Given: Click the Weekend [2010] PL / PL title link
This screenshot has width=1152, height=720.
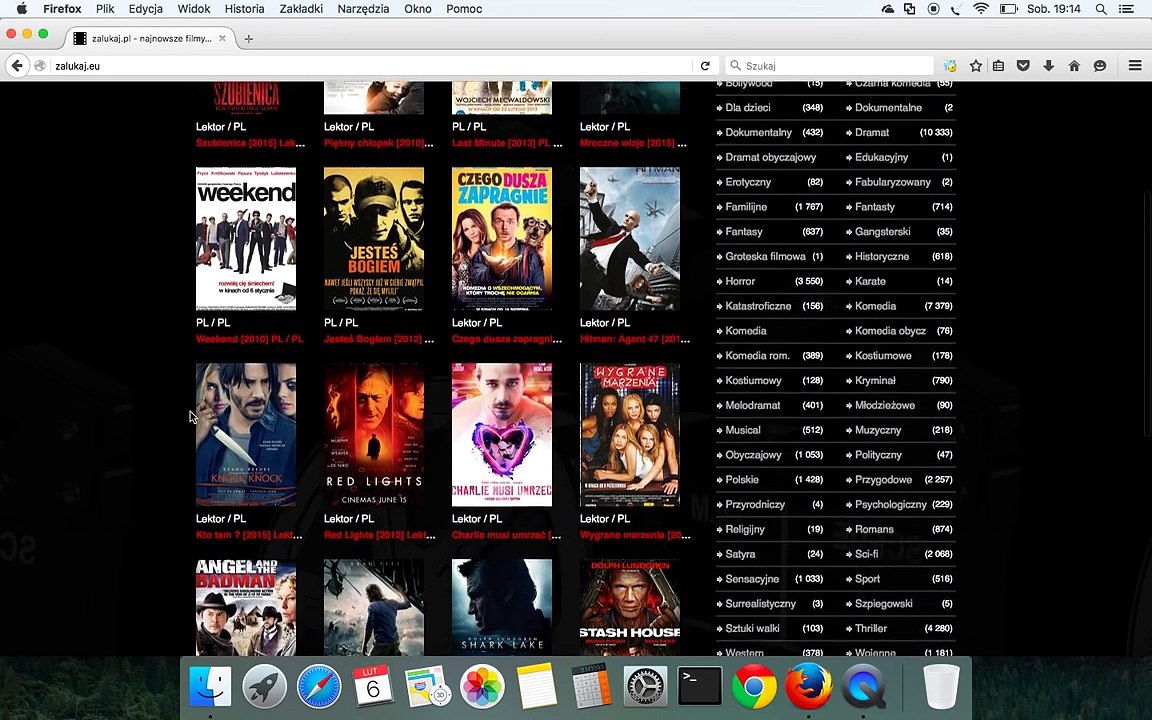Looking at the screenshot, I should pos(250,339).
